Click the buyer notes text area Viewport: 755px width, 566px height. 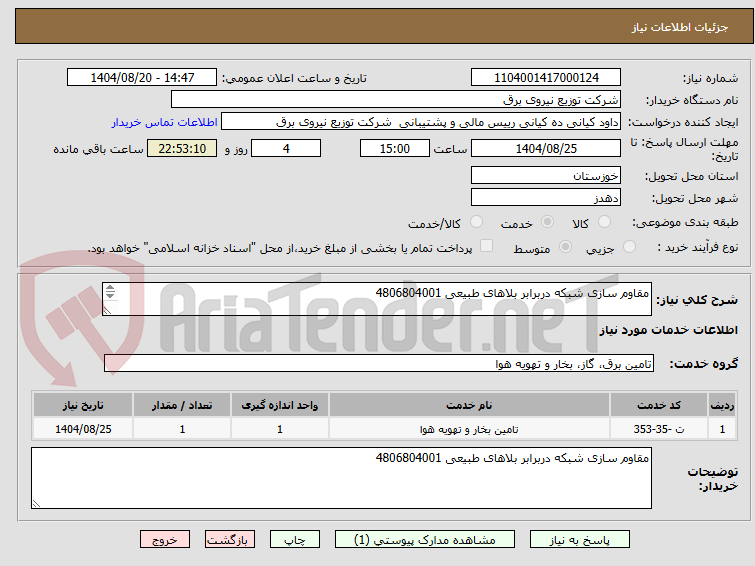click(341, 478)
